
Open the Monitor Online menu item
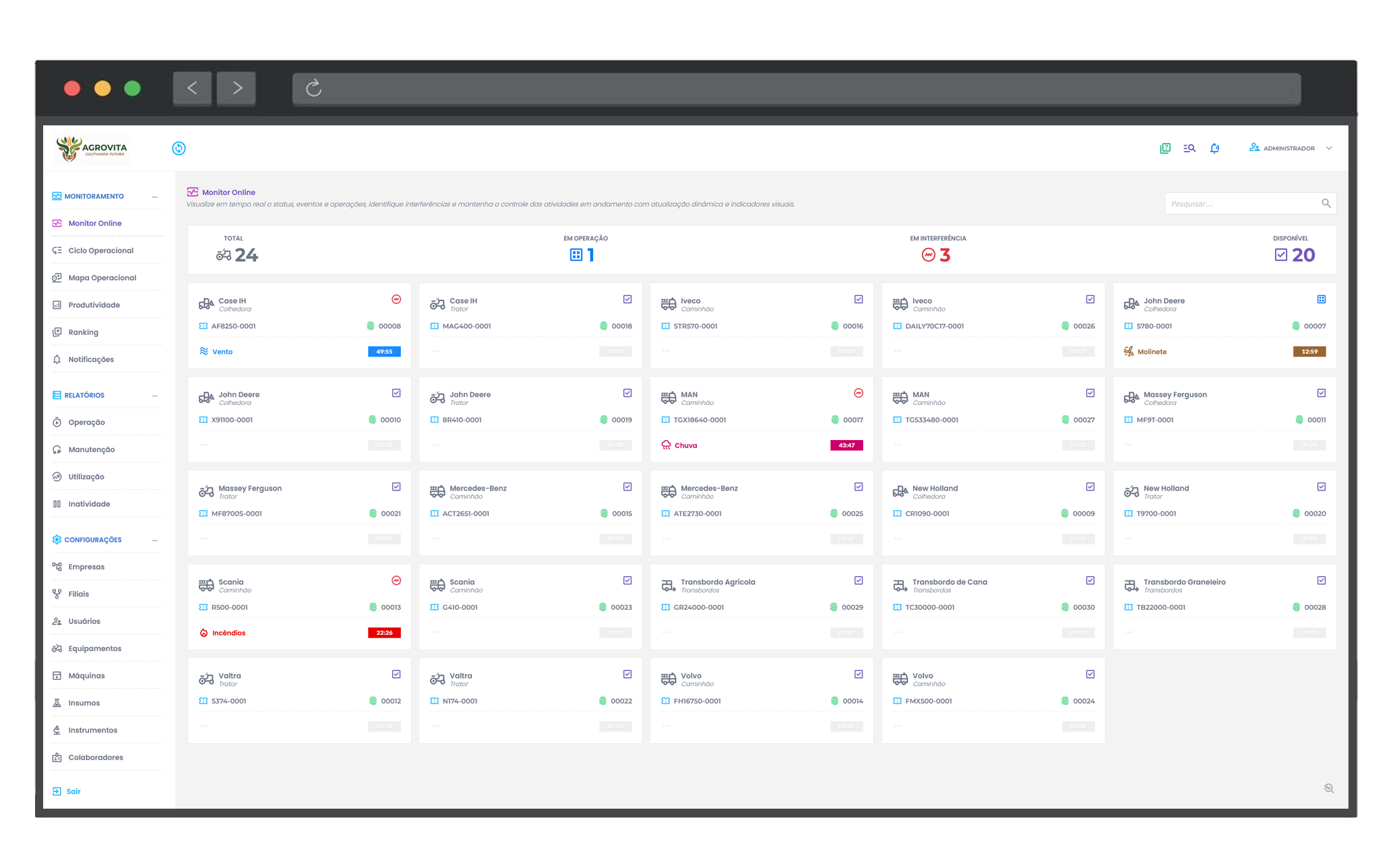coord(94,223)
